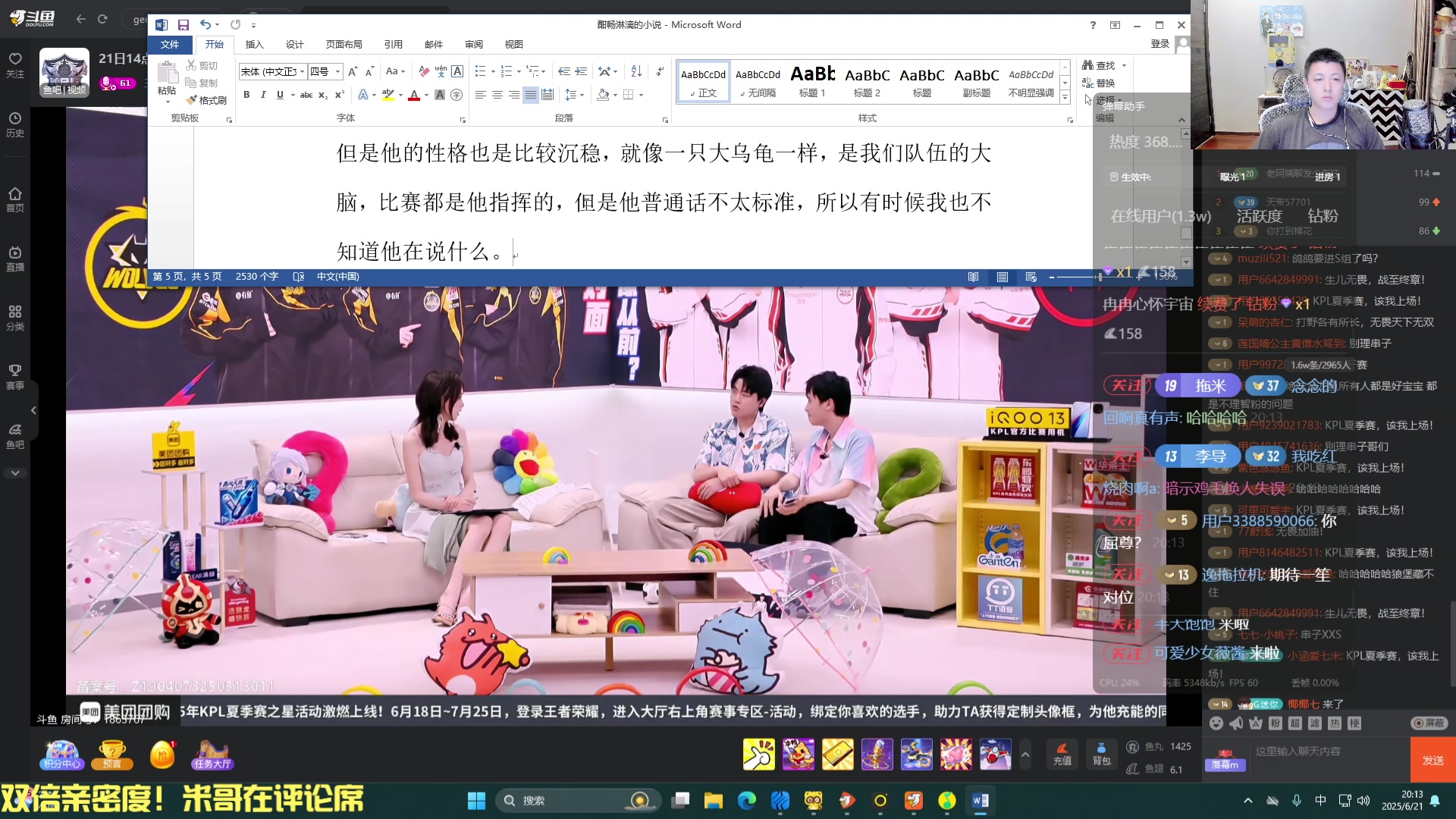Apply character shading icon
Screen dimensions: 1456x819
coord(440,95)
